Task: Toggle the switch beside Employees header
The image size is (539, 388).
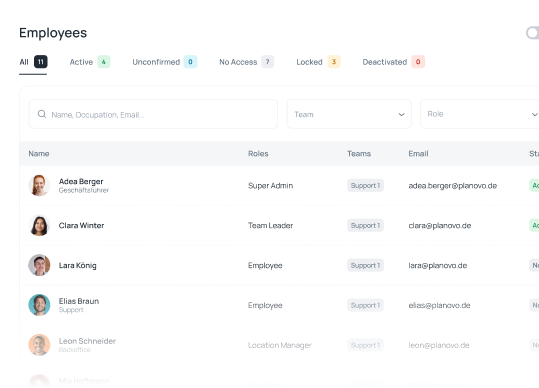Action: tap(532, 33)
